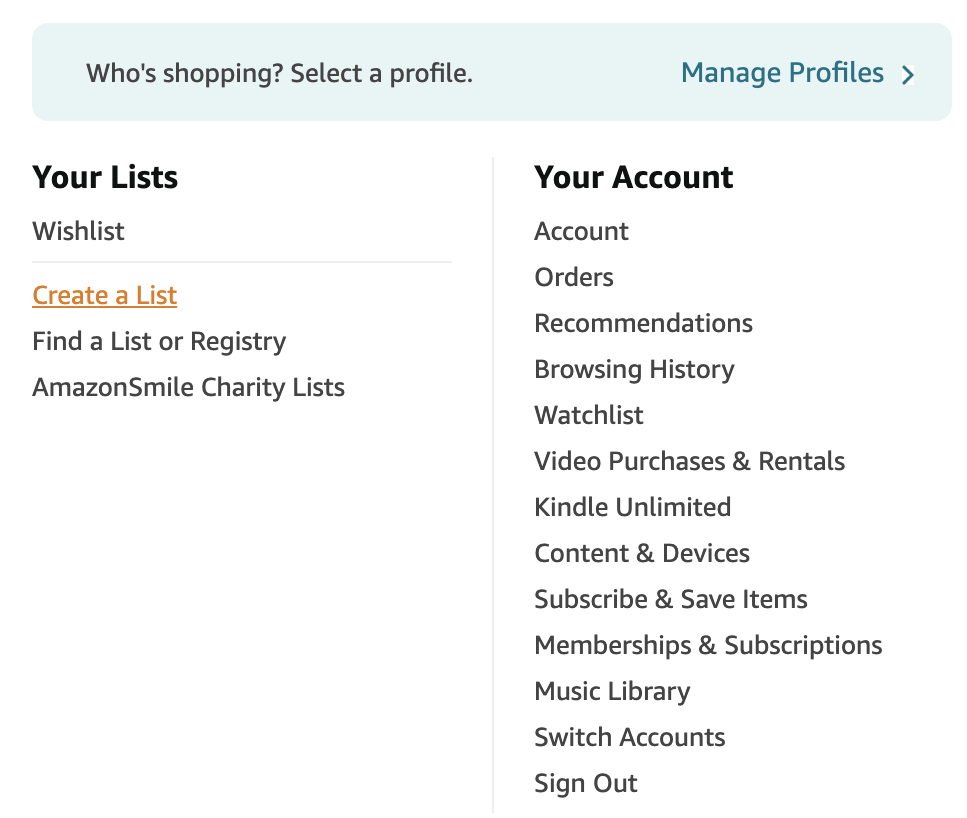Click Sign Out
967x818 pixels.
(586, 783)
